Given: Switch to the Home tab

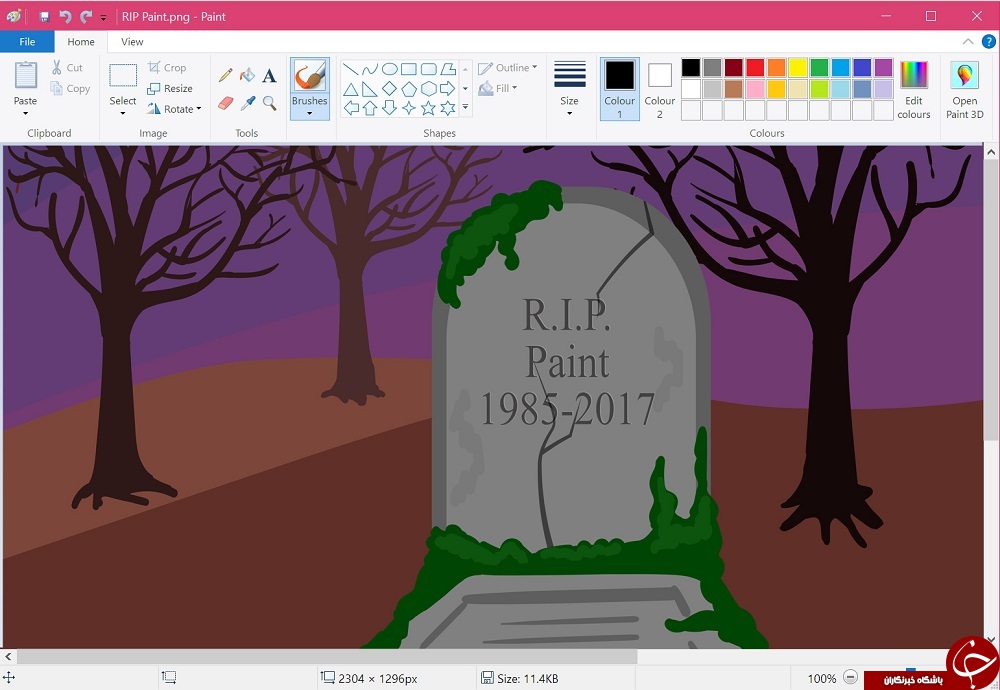Looking at the screenshot, I should click(x=81, y=42).
